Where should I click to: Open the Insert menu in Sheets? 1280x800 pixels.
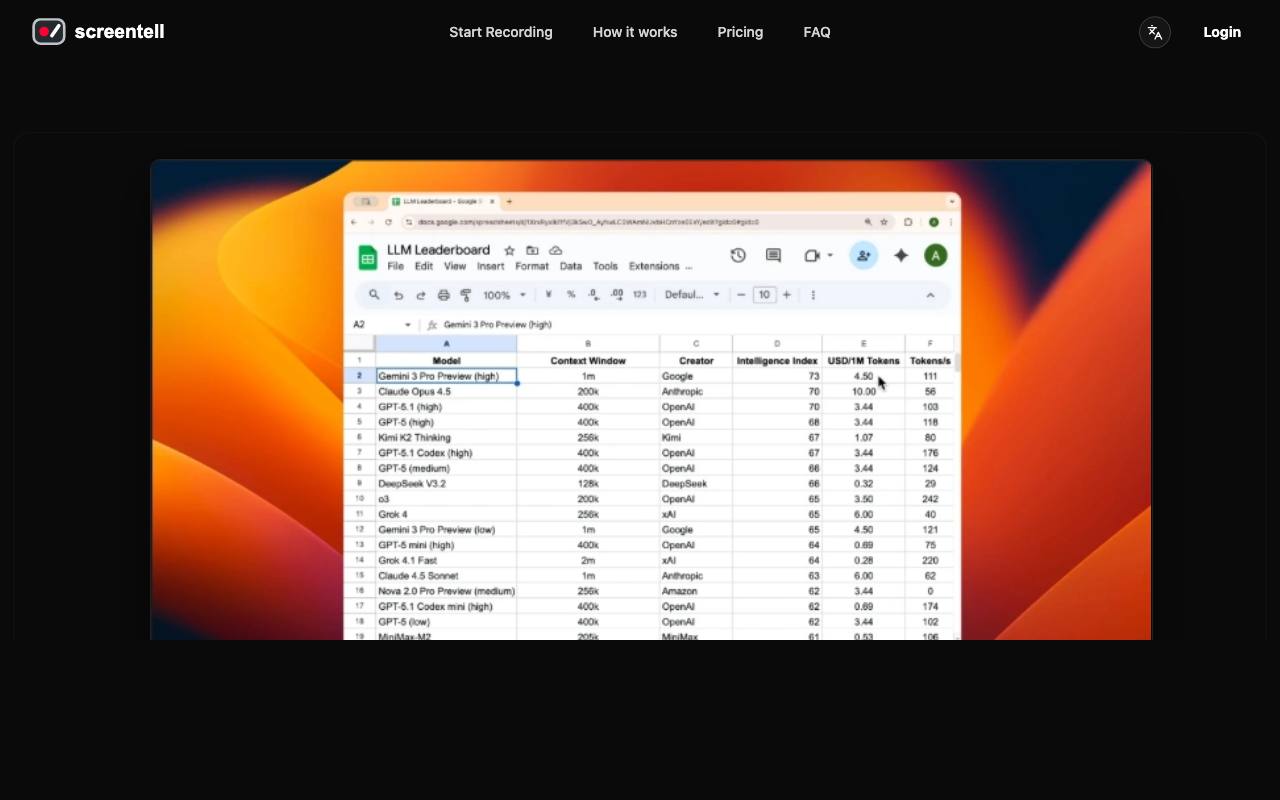click(491, 267)
